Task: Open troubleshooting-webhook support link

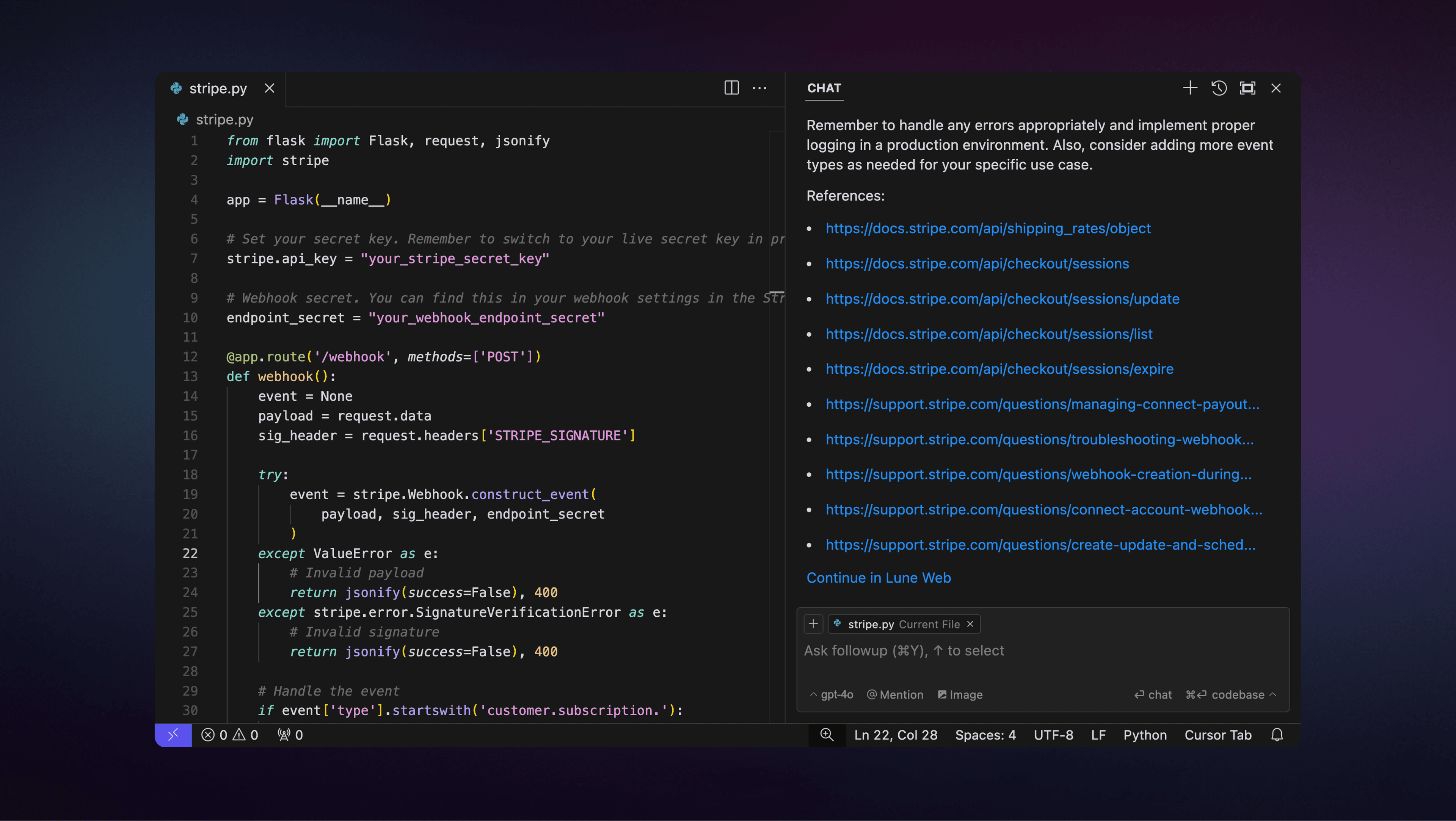Action: pos(1039,439)
